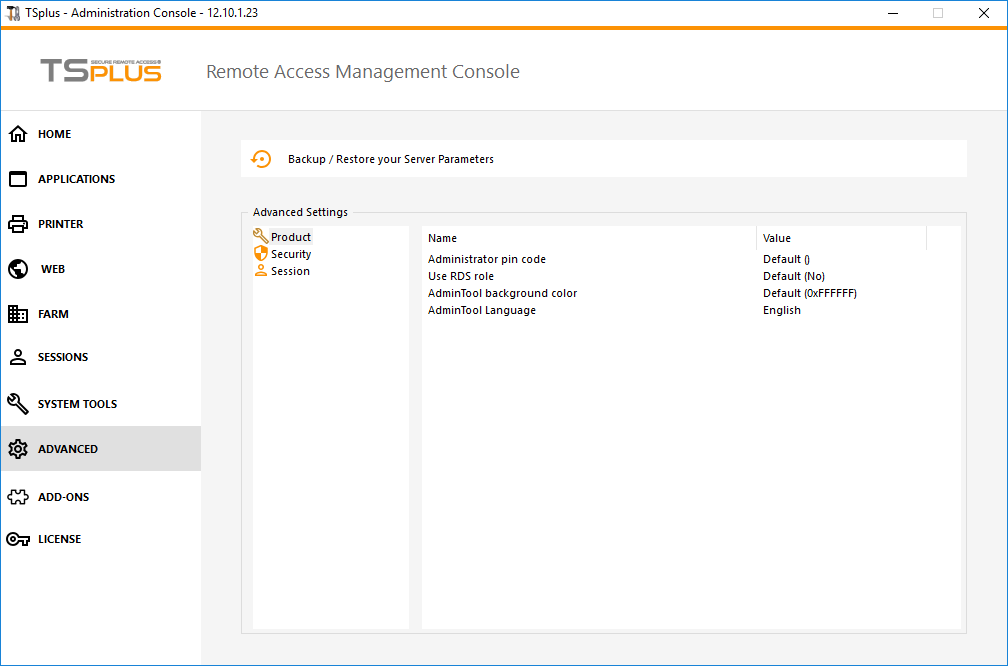Click the TSplus logo in header

(101, 71)
